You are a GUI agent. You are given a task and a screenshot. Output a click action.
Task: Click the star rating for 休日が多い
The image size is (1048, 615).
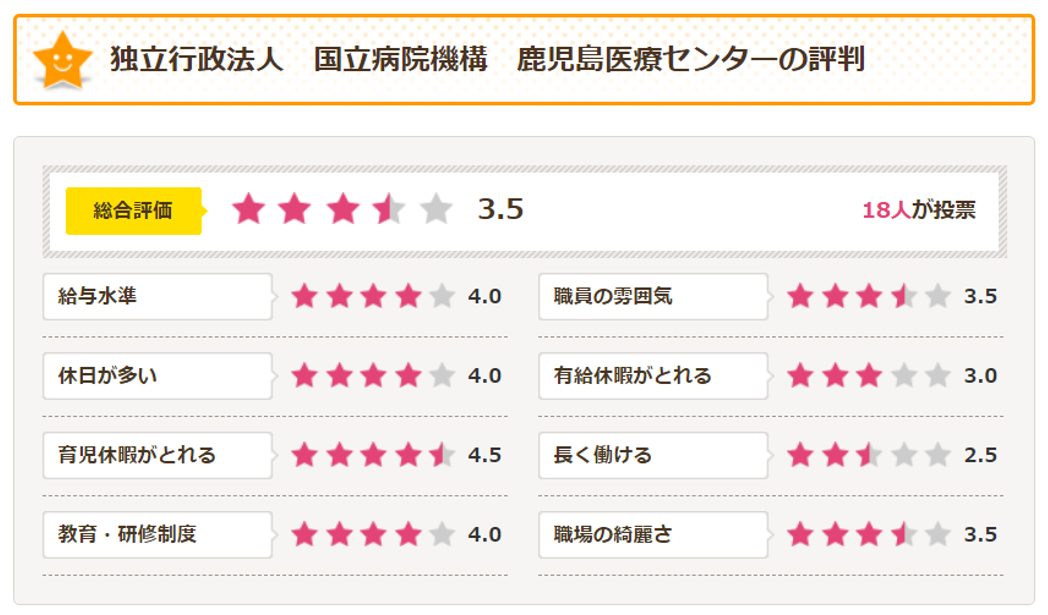coord(372,376)
